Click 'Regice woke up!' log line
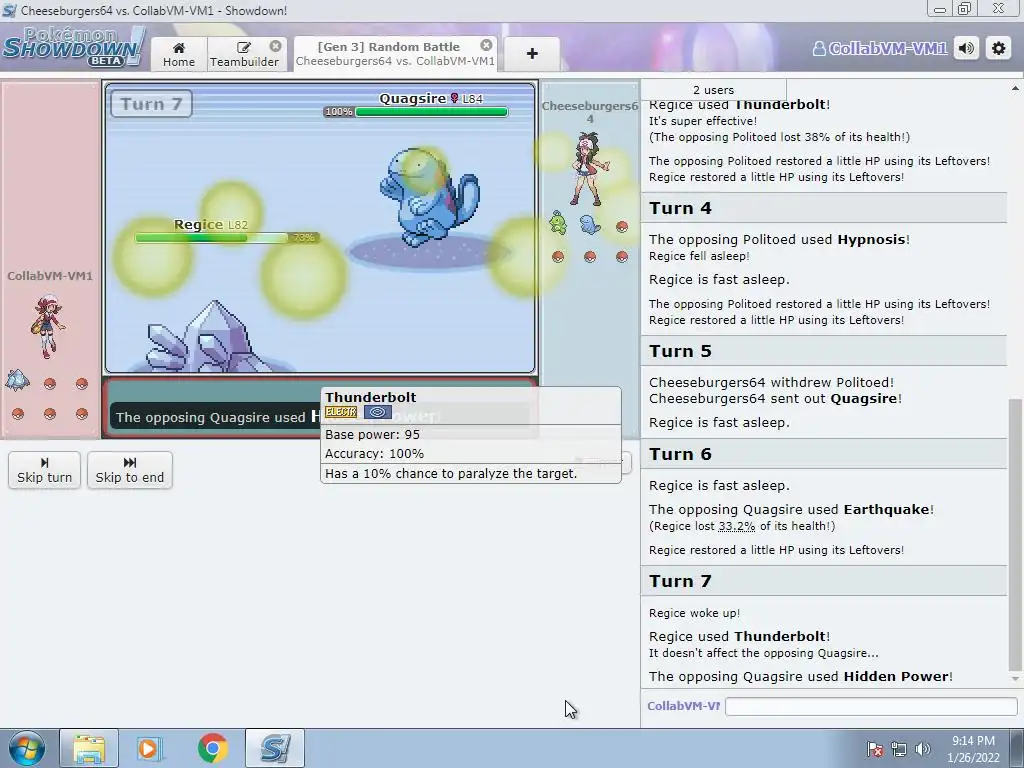 point(694,613)
